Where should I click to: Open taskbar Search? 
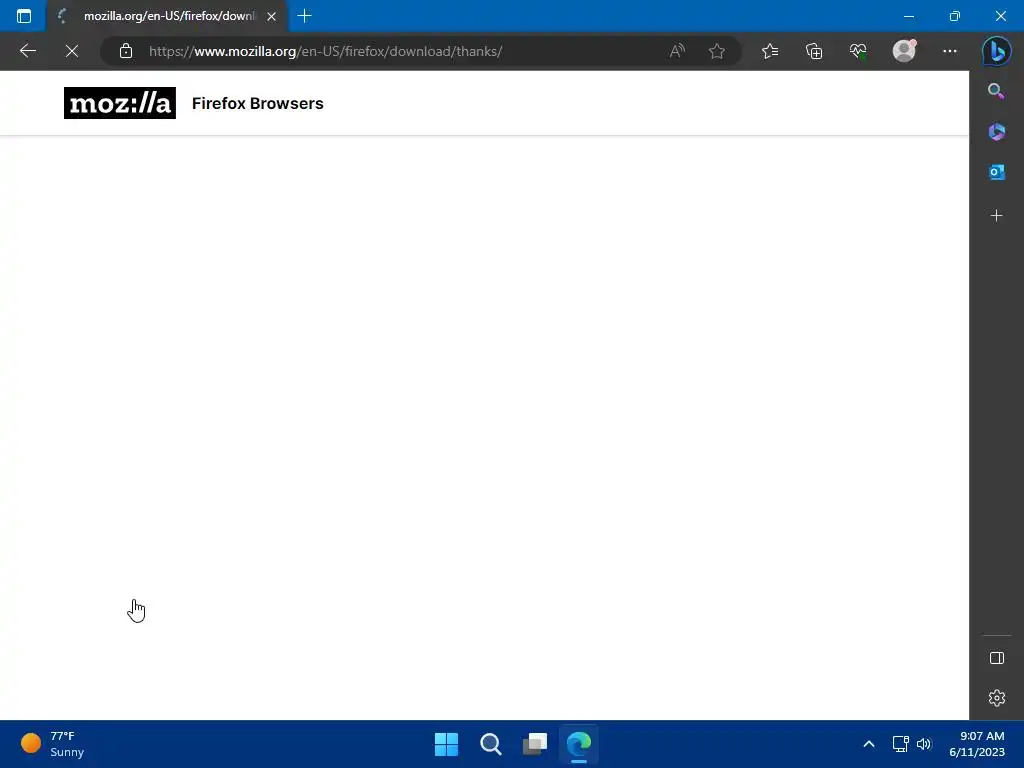coord(490,744)
